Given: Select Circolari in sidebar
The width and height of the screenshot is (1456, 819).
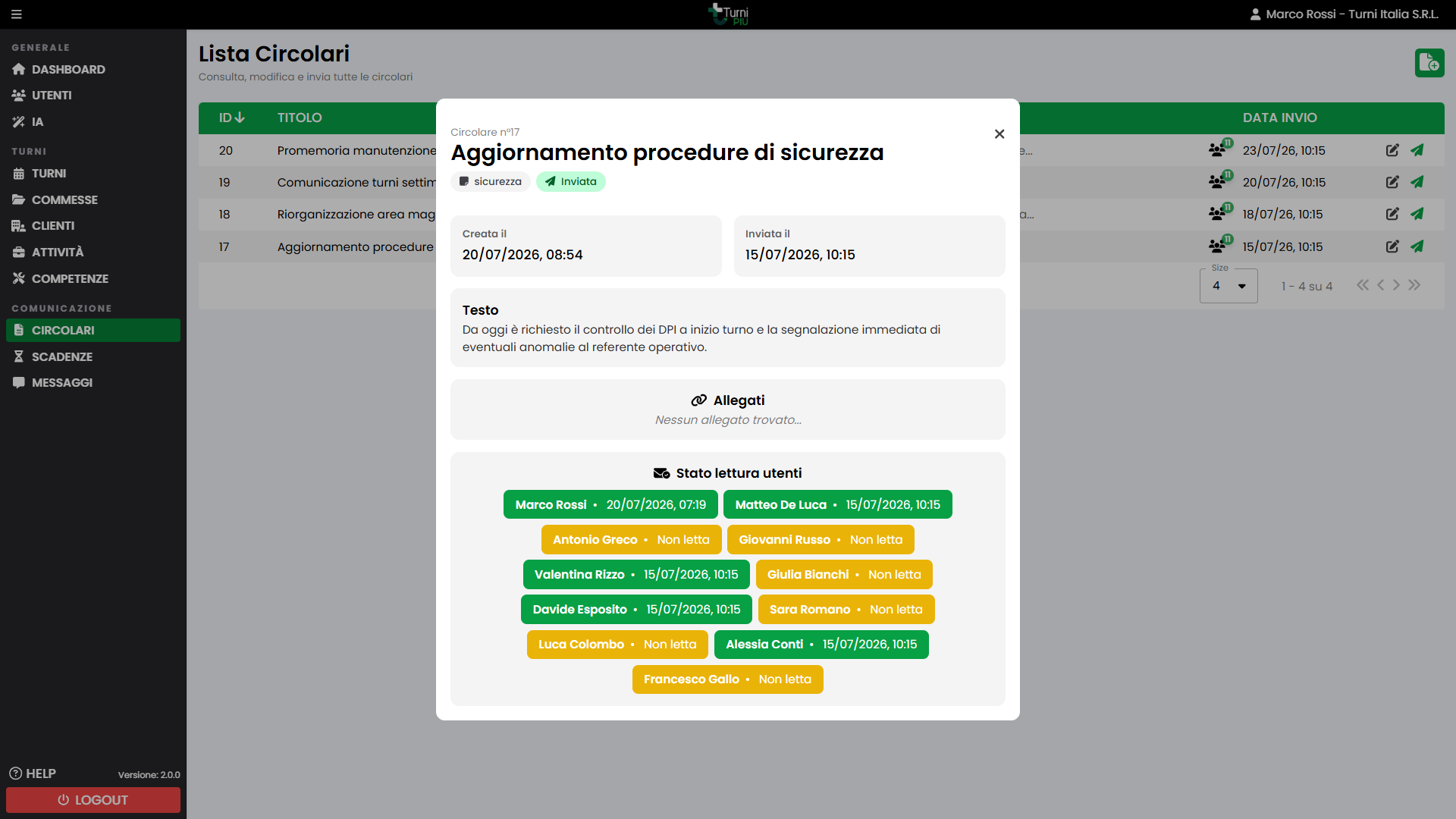Looking at the screenshot, I should pos(93,331).
